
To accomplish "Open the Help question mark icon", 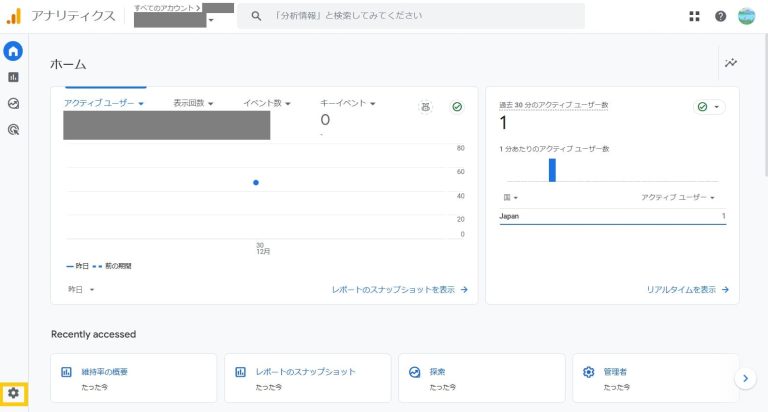I will point(720,16).
